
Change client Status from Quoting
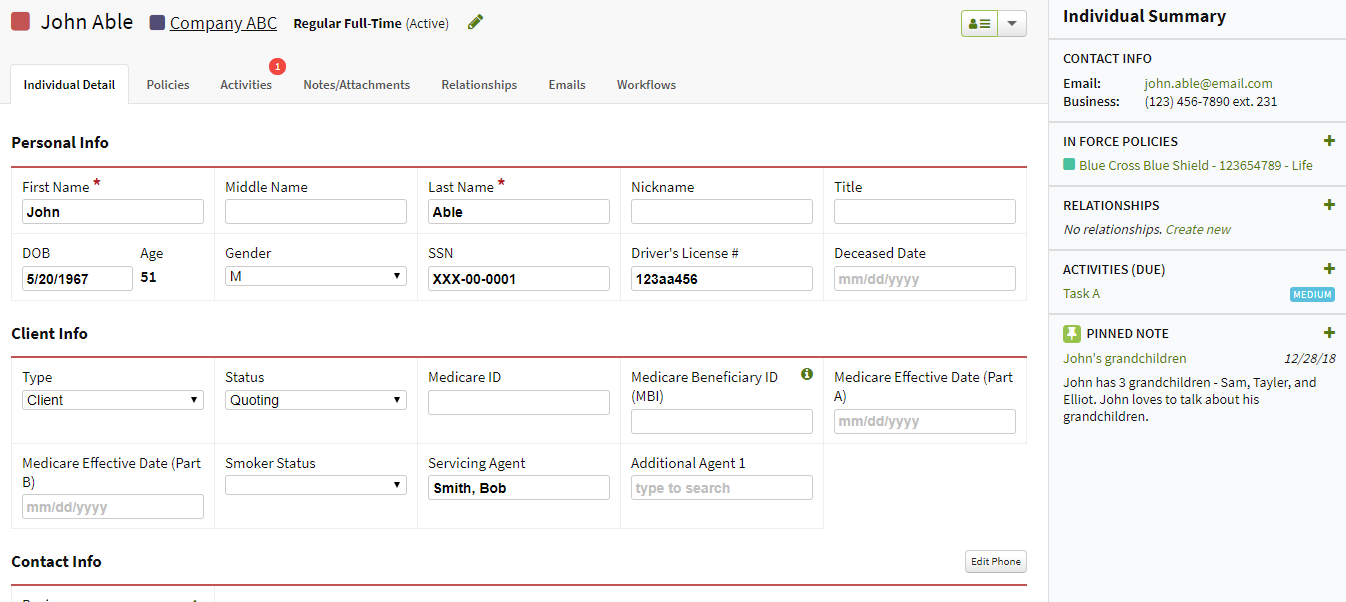[x=315, y=399]
